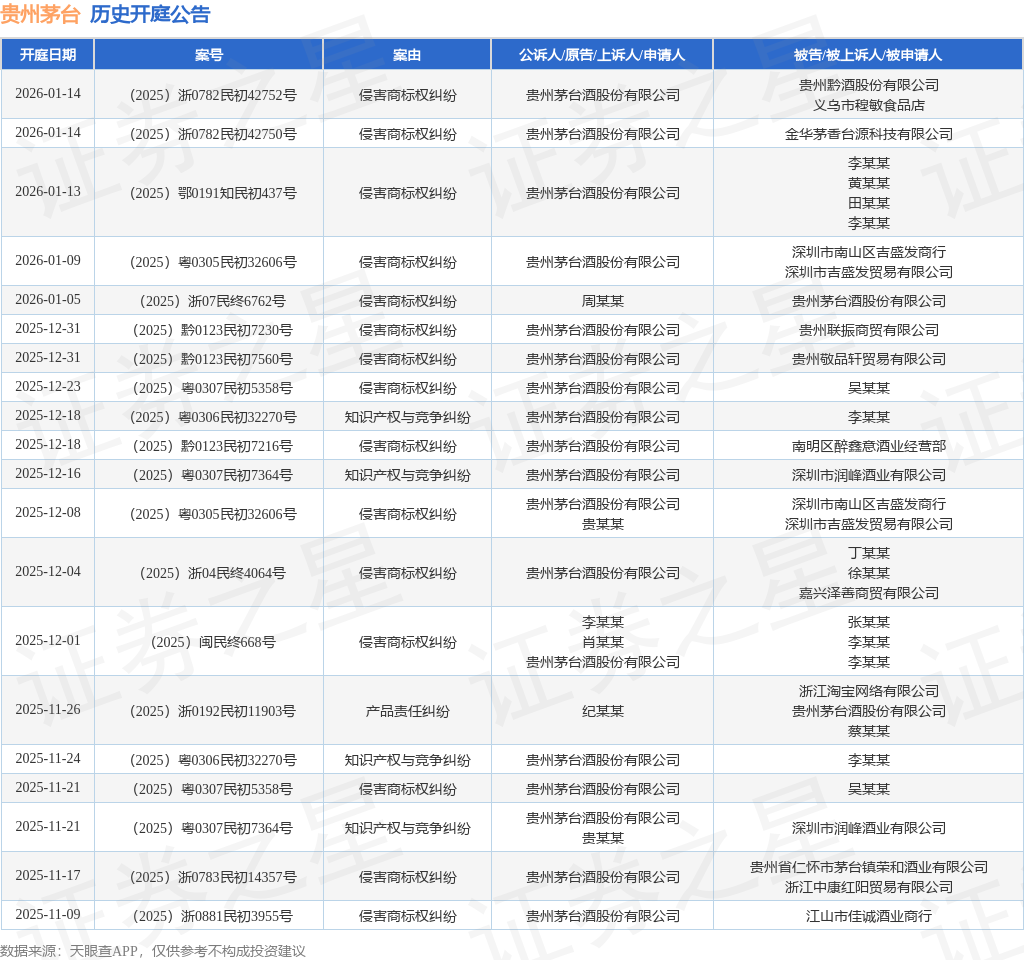Click defendant 江山市佳诚酒业商行
The image size is (1024, 960).
coord(869,916)
